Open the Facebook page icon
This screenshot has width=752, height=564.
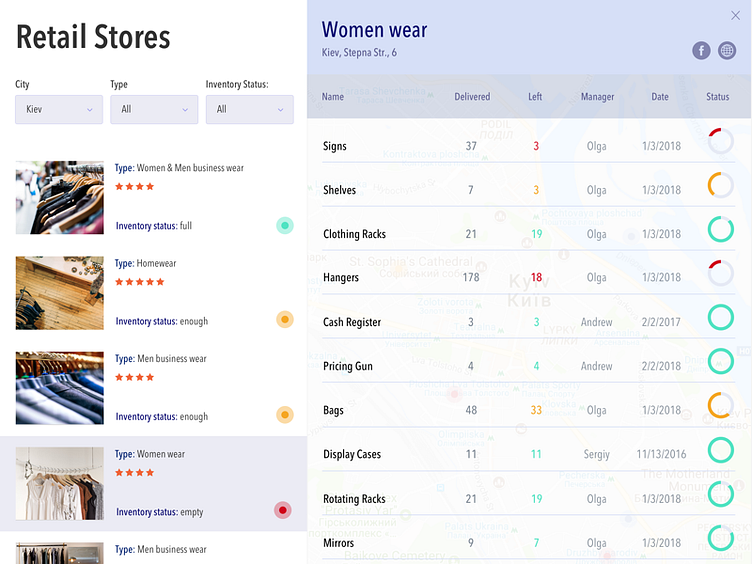(x=701, y=50)
